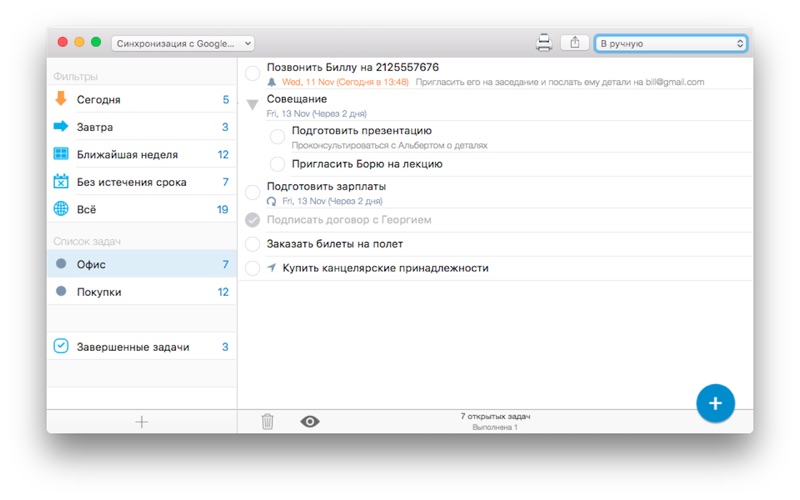Select the Сегодня filter
The image size is (800, 500).
coord(142,99)
